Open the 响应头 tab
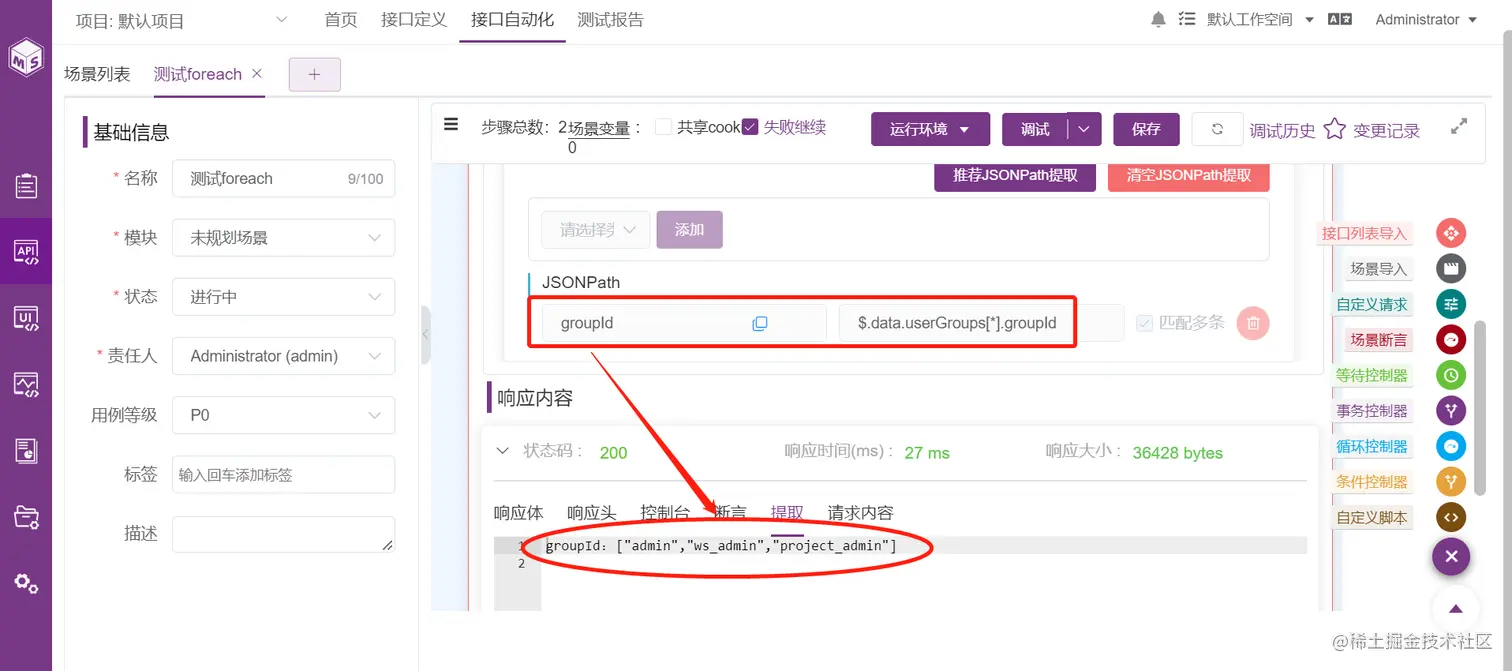 coord(592,513)
